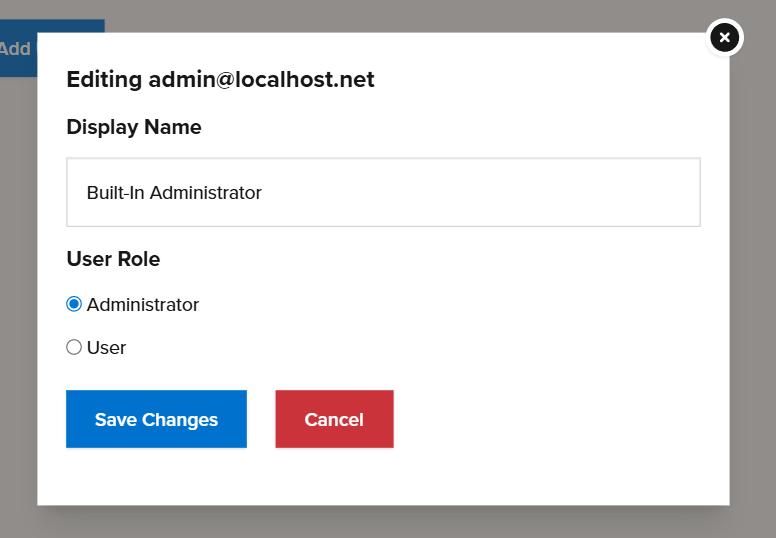
Task: Click the Administrator role label text
Action: tap(143, 305)
